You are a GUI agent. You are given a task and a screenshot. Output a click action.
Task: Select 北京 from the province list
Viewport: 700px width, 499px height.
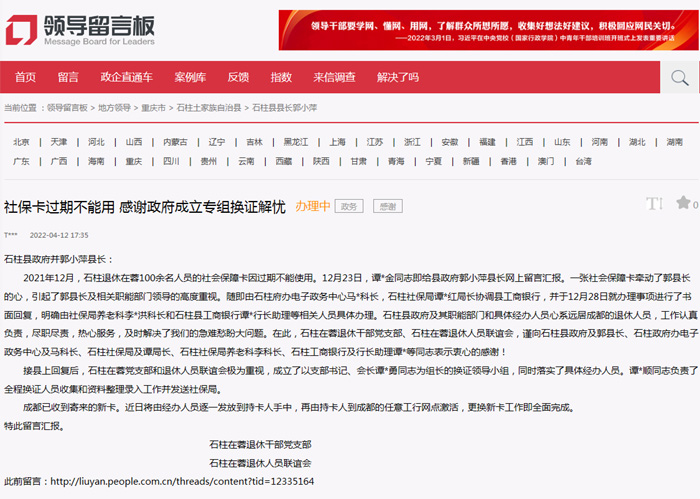(x=21, y=142)
